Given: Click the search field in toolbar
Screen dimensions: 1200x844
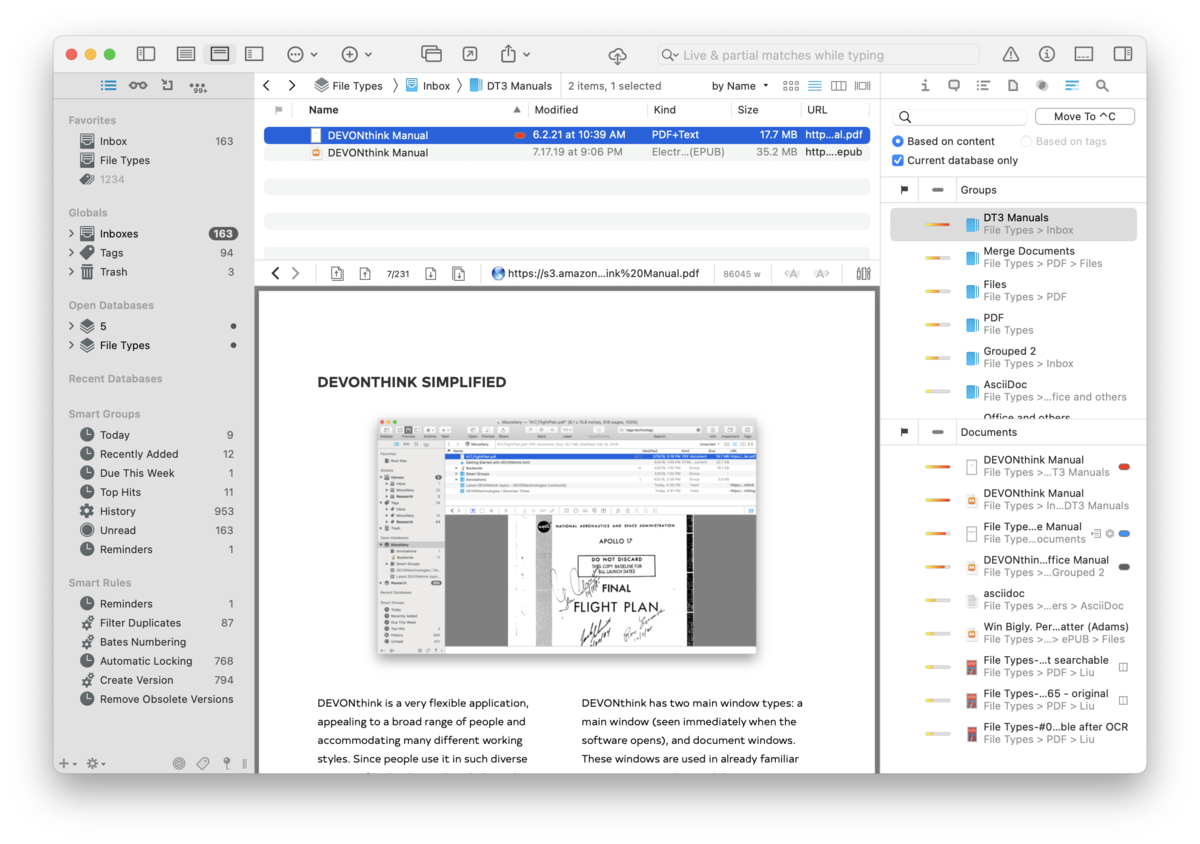Looking at the screenshot, I should [x=818, y=55].
